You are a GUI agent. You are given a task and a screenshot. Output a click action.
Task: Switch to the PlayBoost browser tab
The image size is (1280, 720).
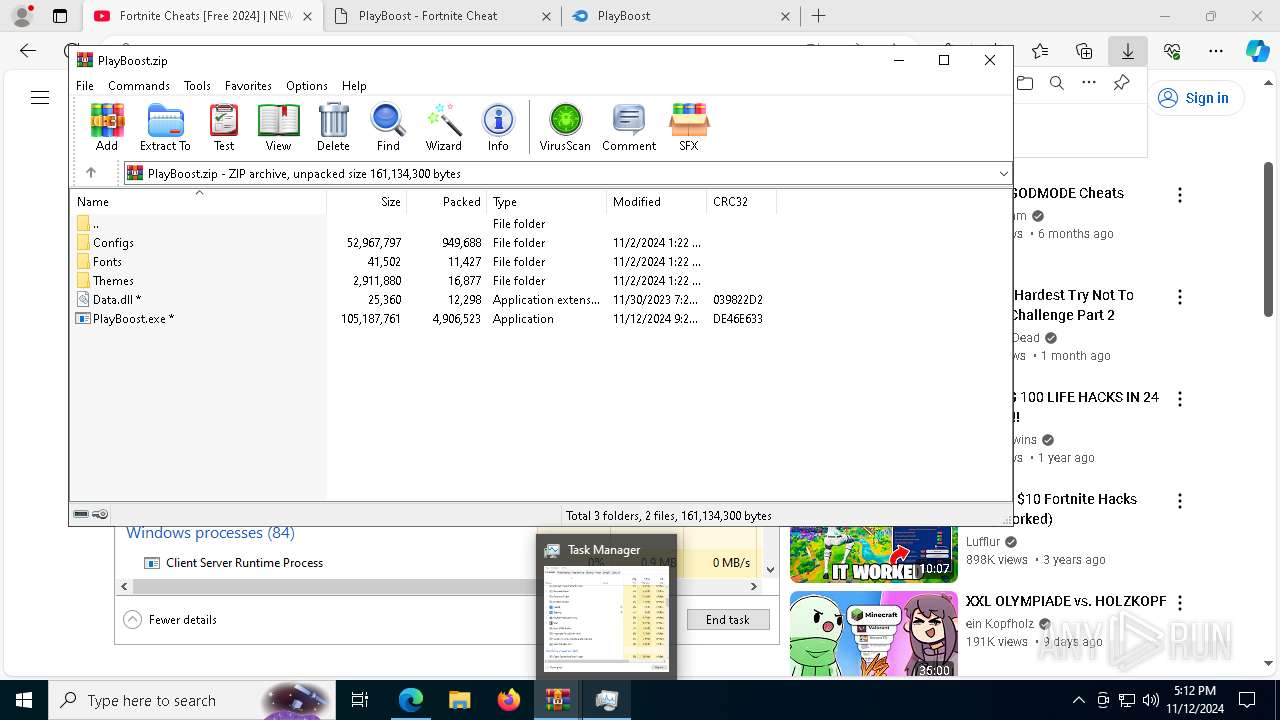681,16
